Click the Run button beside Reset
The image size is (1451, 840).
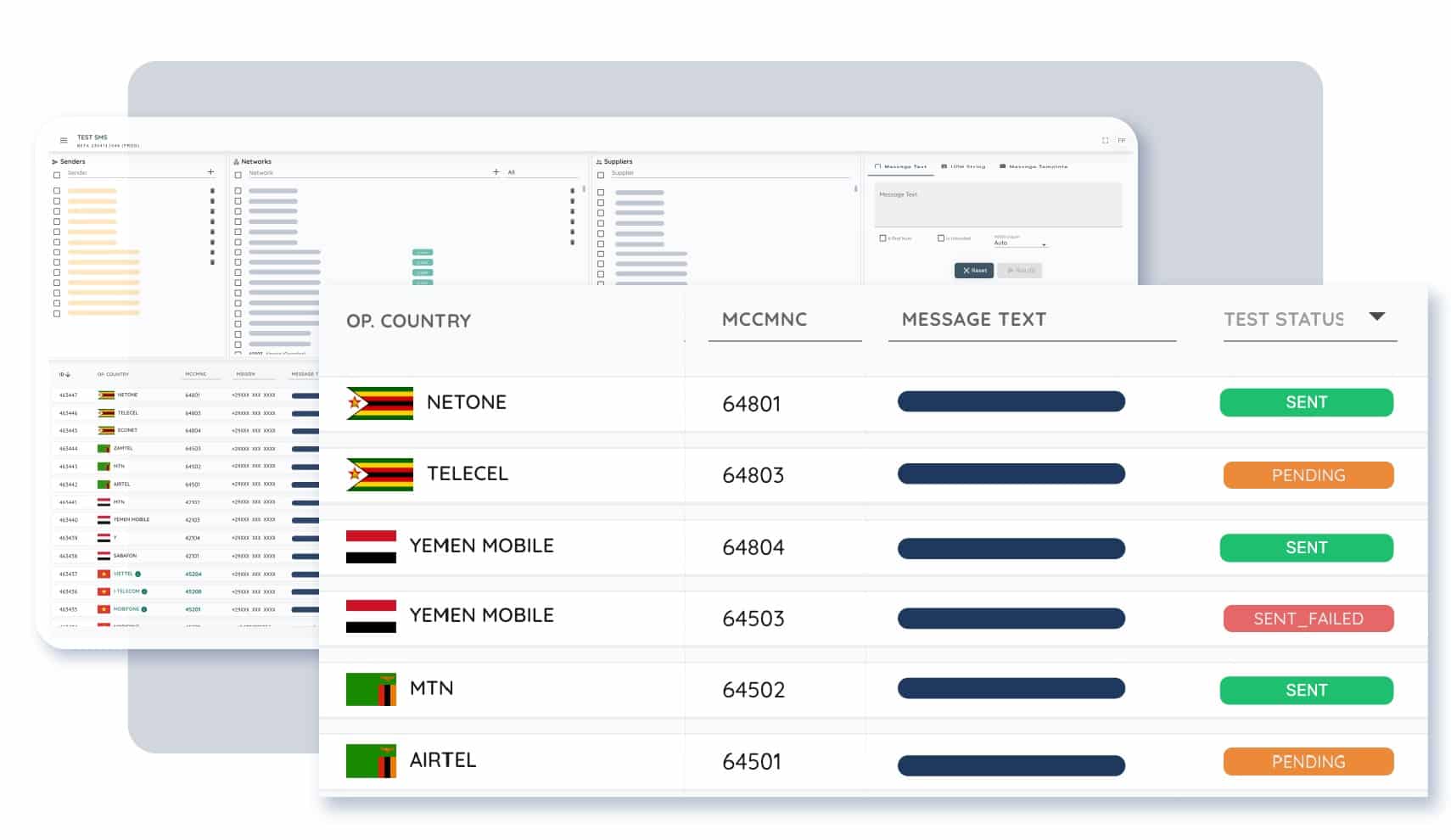coord(1020,270)
